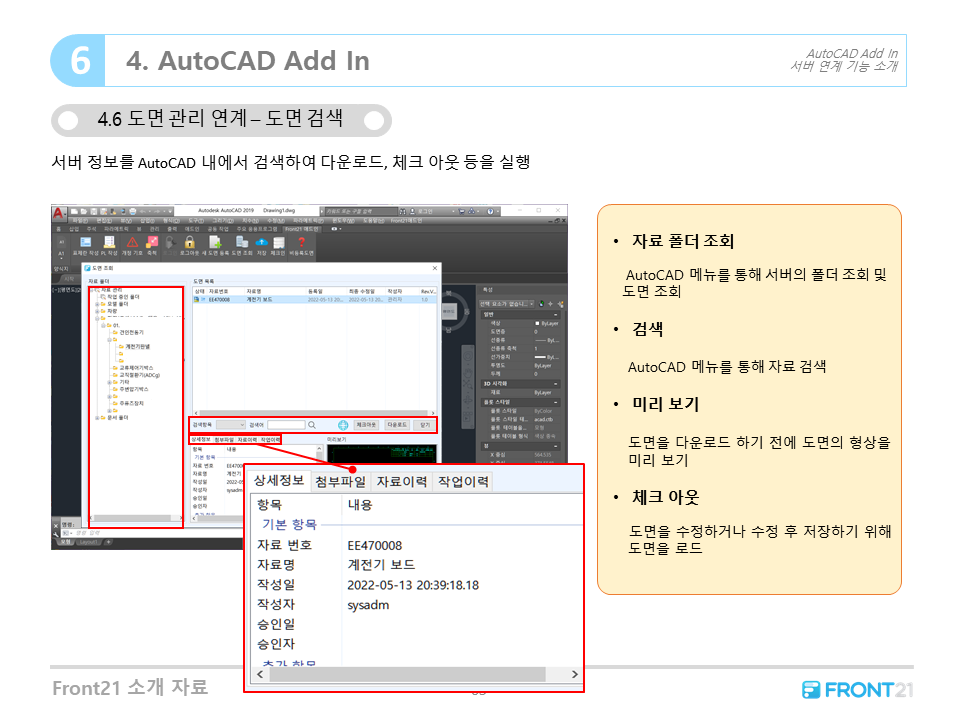
Task: Select the 계전기판넬 folder in tree
Action: click(x=137, y=347)
